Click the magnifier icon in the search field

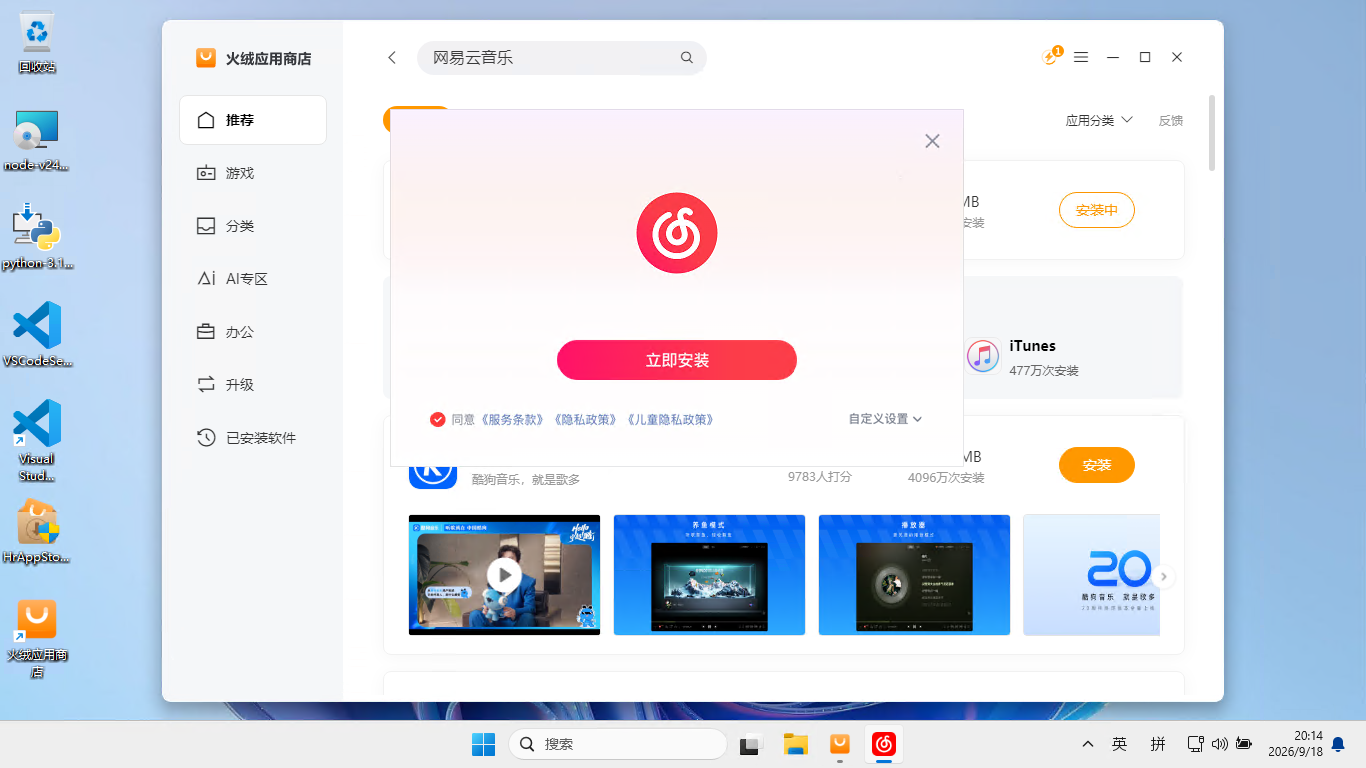[687, 58]
